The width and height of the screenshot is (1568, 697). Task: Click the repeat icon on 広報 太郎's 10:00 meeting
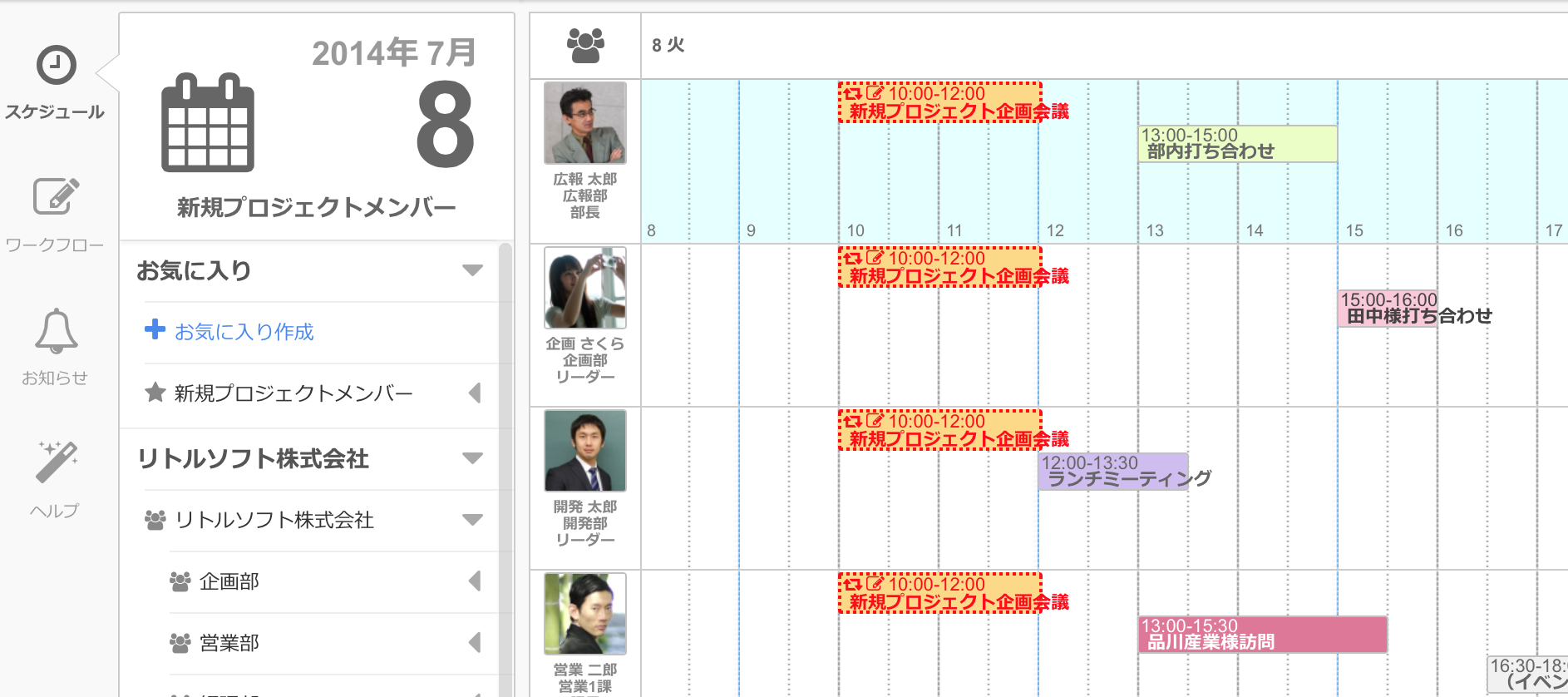(853, 94)
